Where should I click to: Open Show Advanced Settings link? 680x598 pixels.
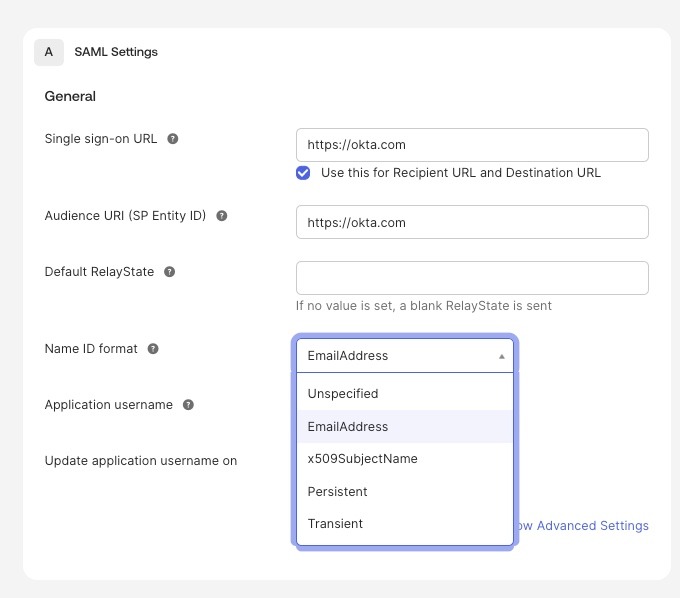tap(582, 526)
